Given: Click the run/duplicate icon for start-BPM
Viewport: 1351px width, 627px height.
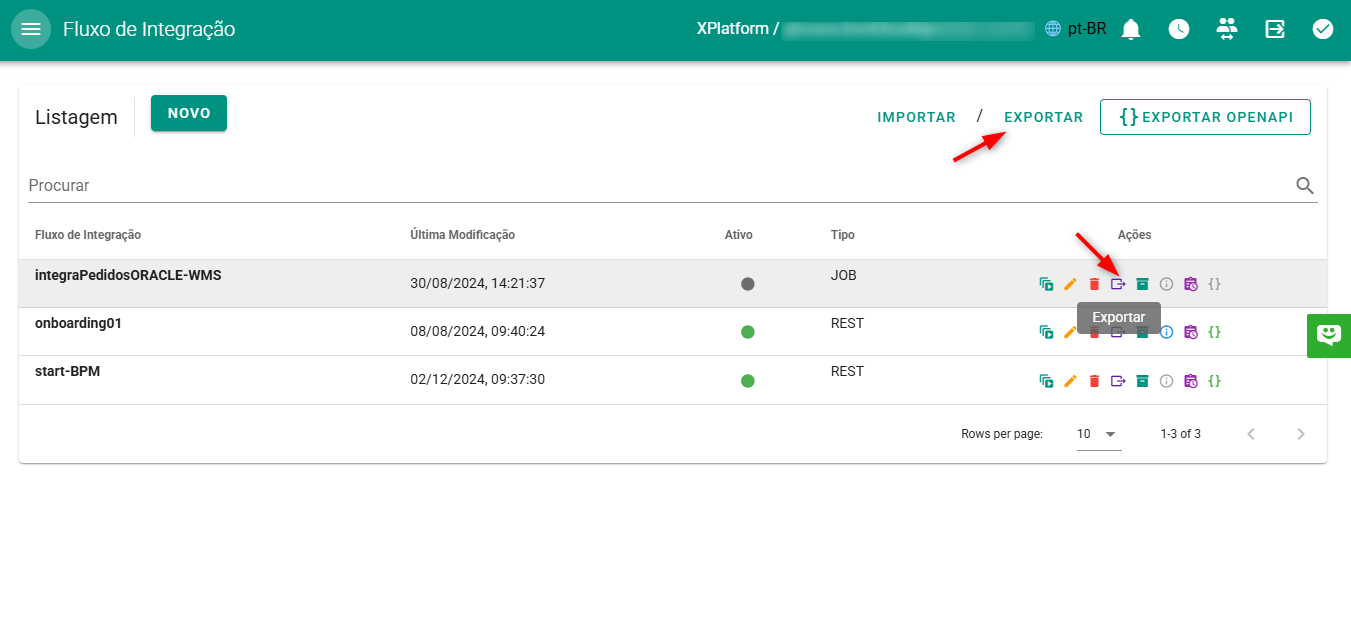Looking at the screenshot, I should click(x=1046, y=381).
